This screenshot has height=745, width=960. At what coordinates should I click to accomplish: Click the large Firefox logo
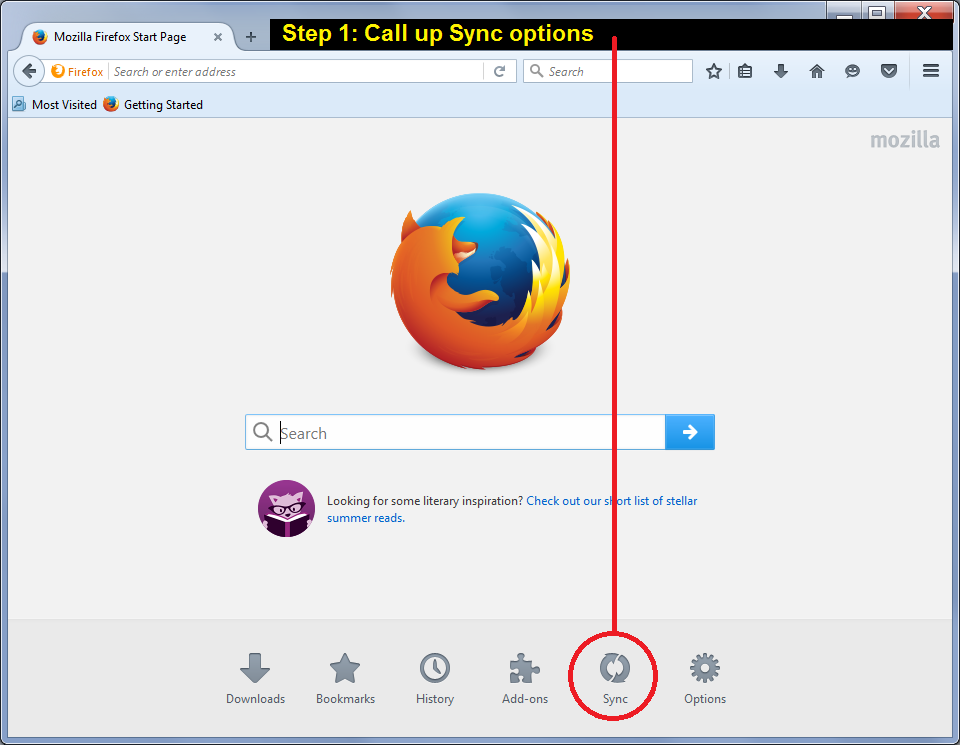tap(480, 282)
